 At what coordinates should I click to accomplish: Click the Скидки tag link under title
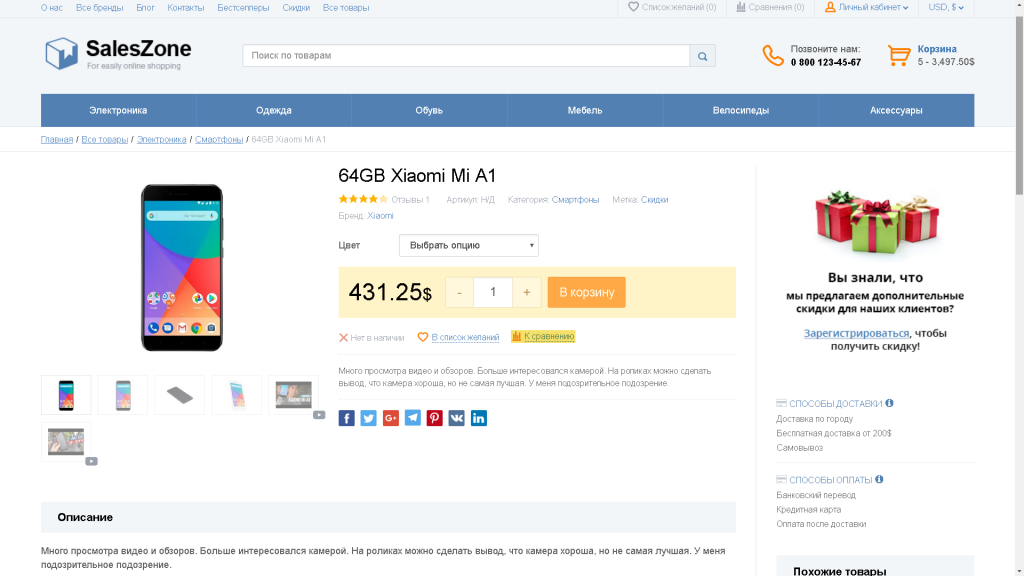(x=654, y=200)
